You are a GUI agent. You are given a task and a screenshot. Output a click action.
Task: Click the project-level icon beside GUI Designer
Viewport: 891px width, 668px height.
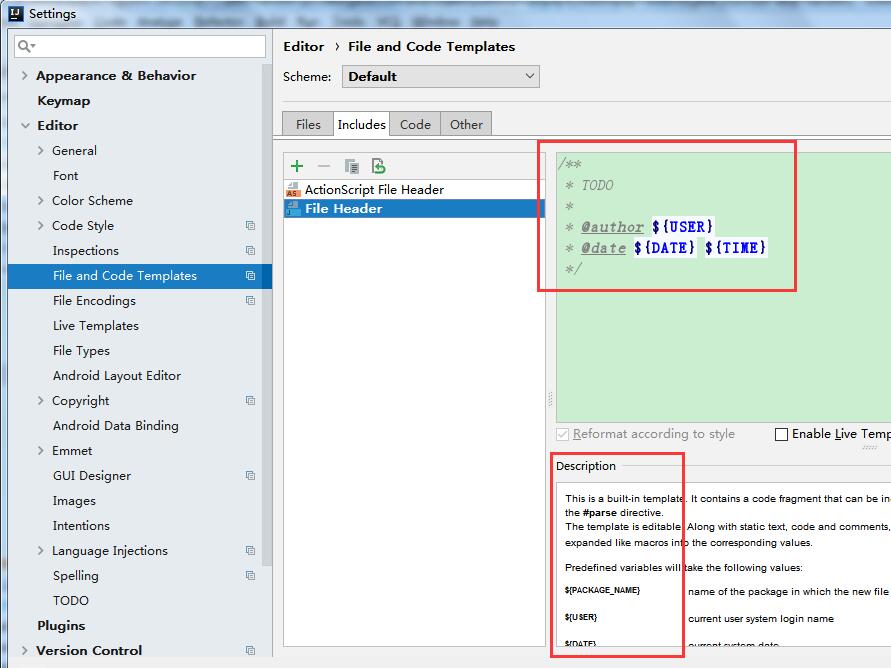pyautogui.click(x=250, y=475)
